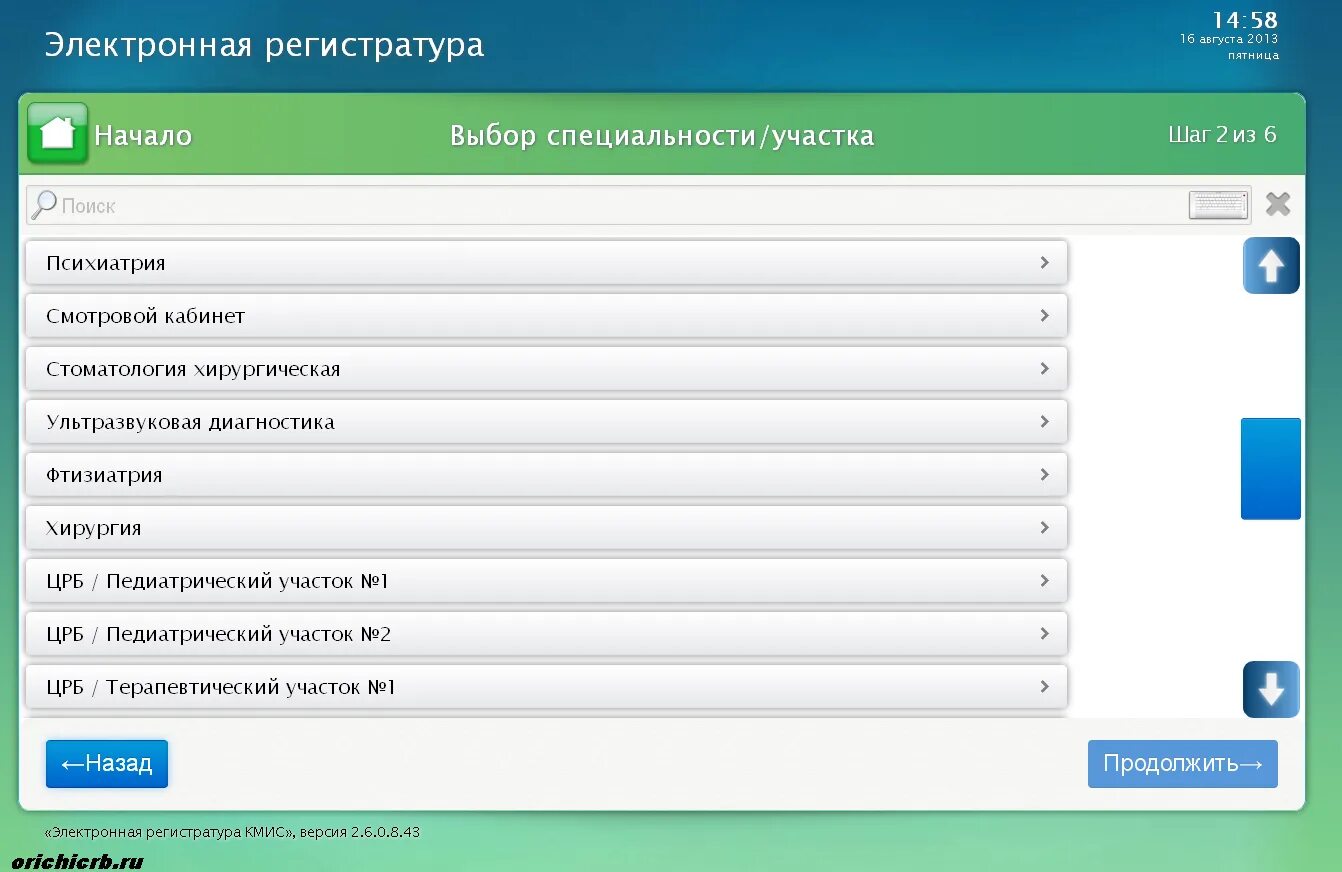Return to Начало start screen

click(x=143, y=135)
